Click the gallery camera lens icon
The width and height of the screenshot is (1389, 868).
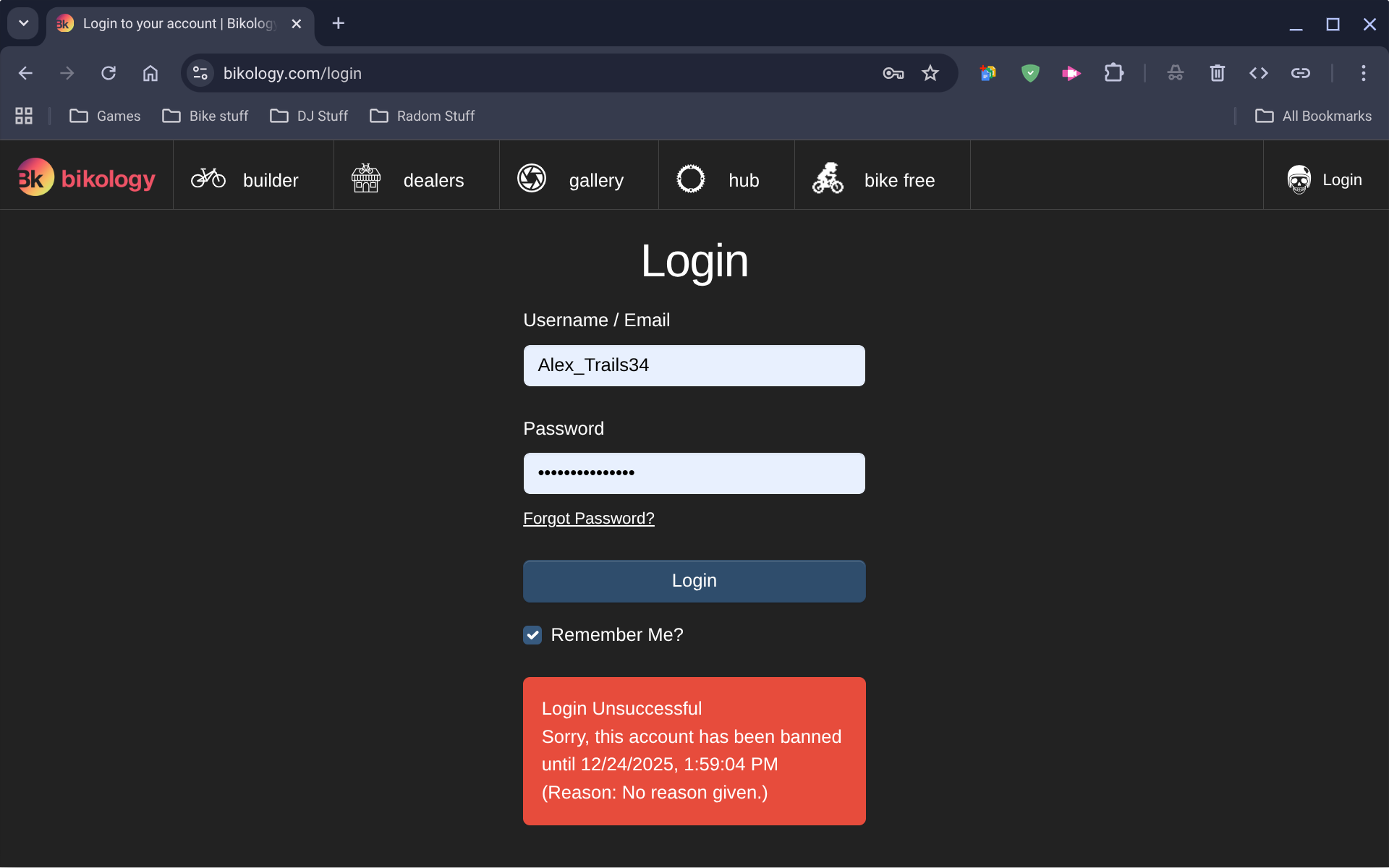point(532,179)
